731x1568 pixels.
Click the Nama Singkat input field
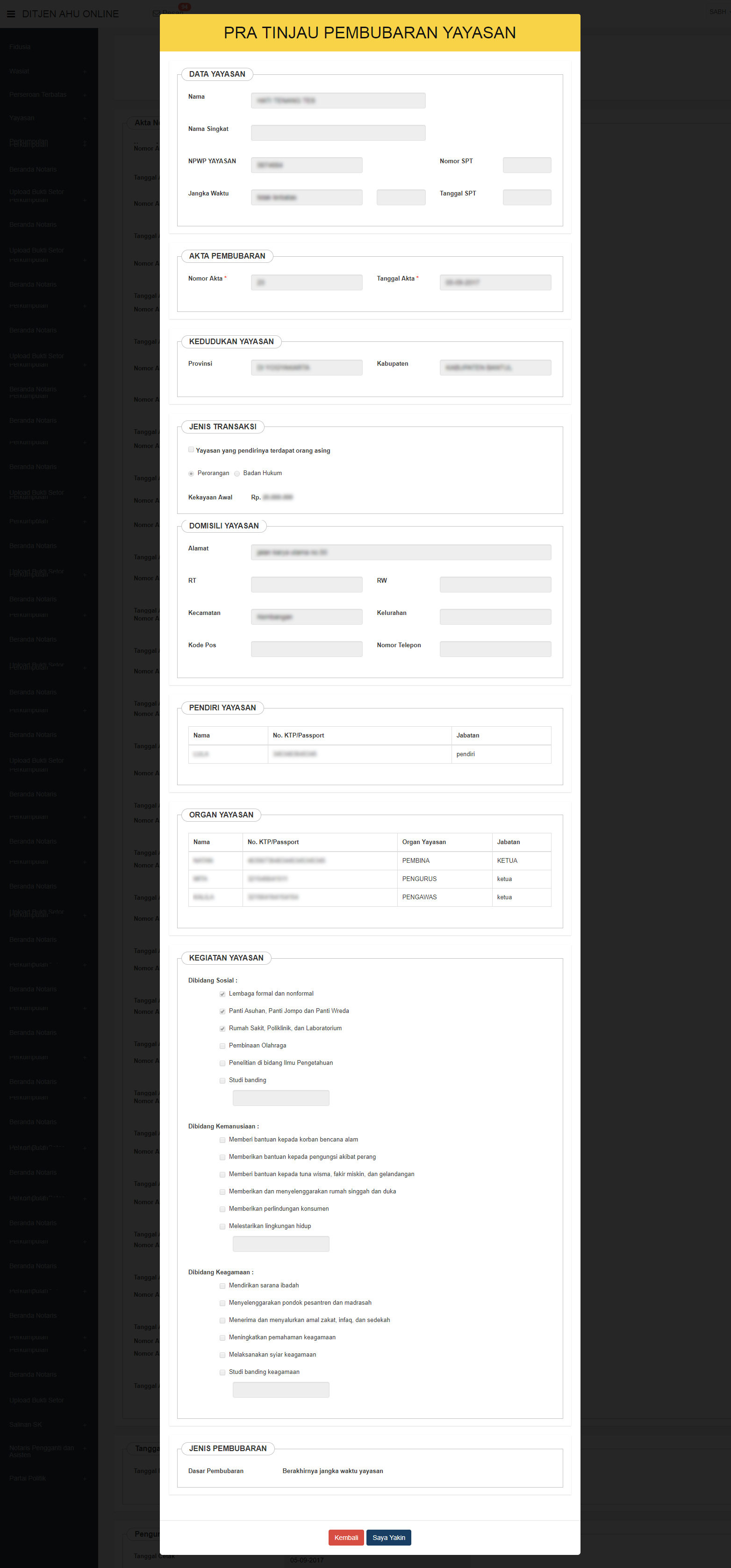tap(337, 133)
